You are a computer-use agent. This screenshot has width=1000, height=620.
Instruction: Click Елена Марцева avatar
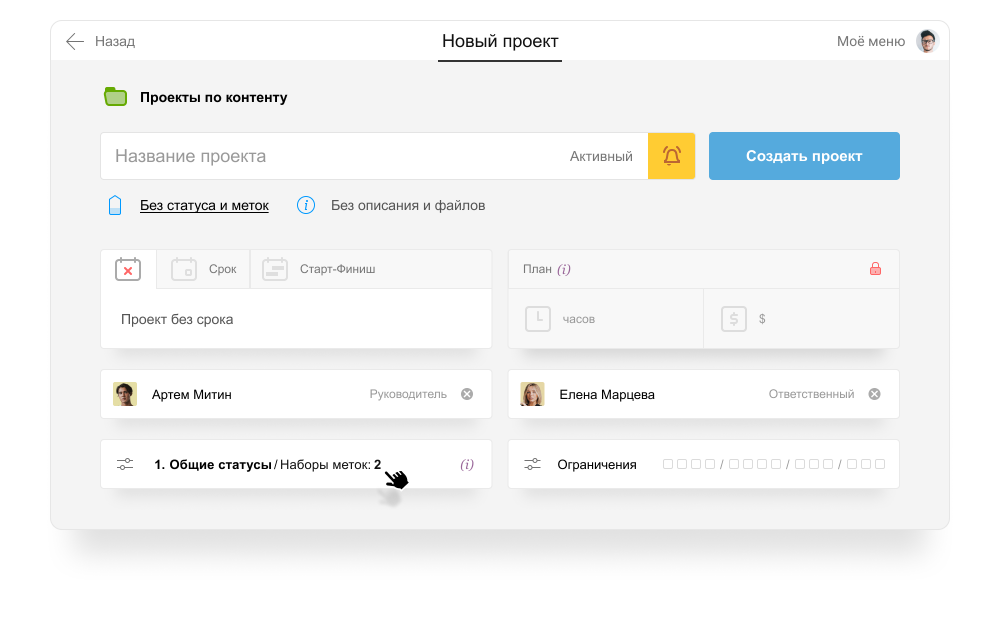click(533, 394)
